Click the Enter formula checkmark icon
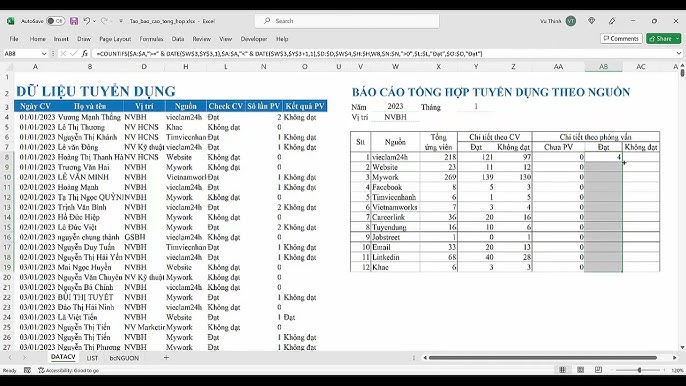Image resolution: width=686 pixels, height=386 pixels. pos(73,53)
